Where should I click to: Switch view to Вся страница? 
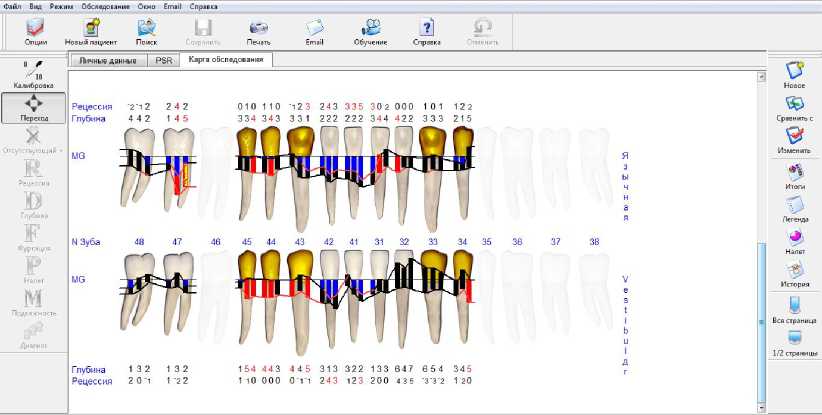tap(794, 309)
